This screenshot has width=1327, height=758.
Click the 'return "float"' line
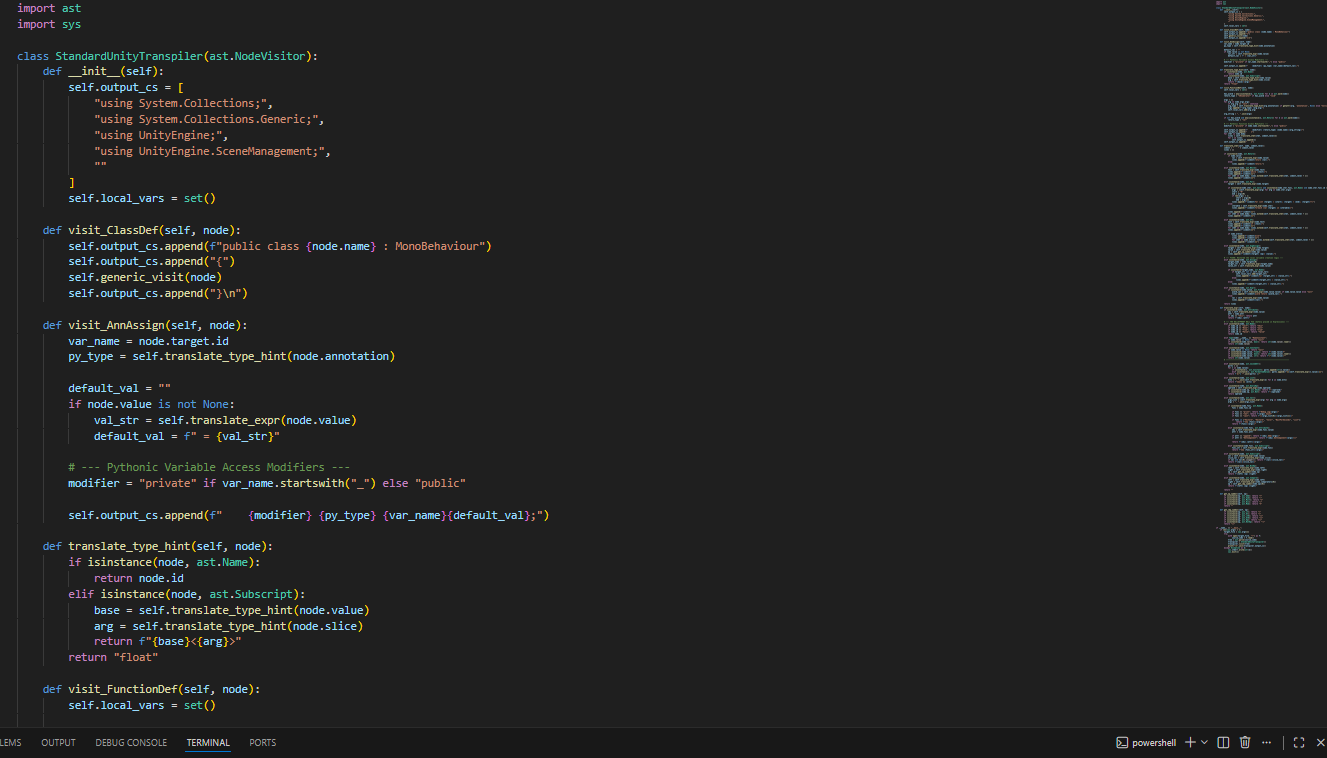[113, 657]
